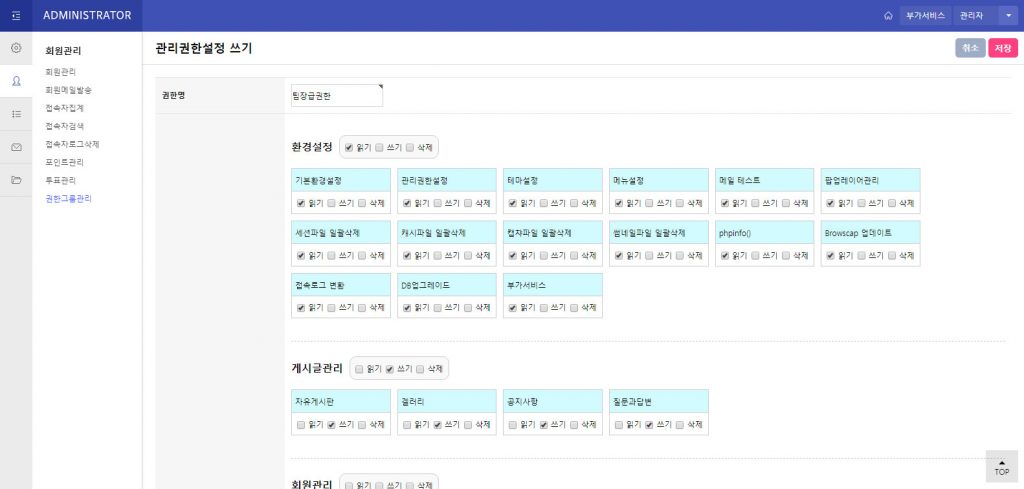Check 쓰기 under 메일 테스트
1024x489 pixels.
pos(755,203)
